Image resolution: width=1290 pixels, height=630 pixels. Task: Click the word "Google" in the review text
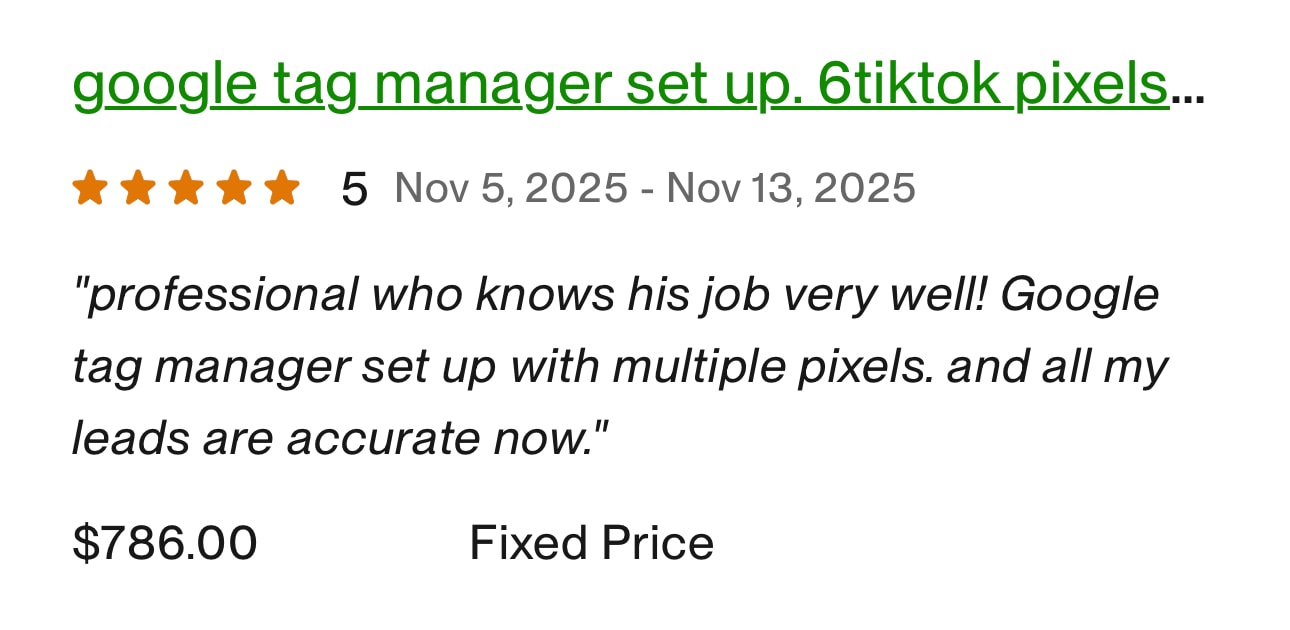coord(1079,295)
